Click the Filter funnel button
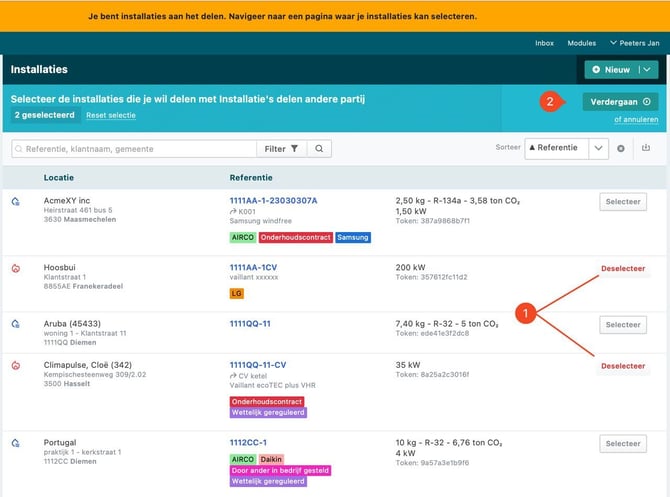 281,149
